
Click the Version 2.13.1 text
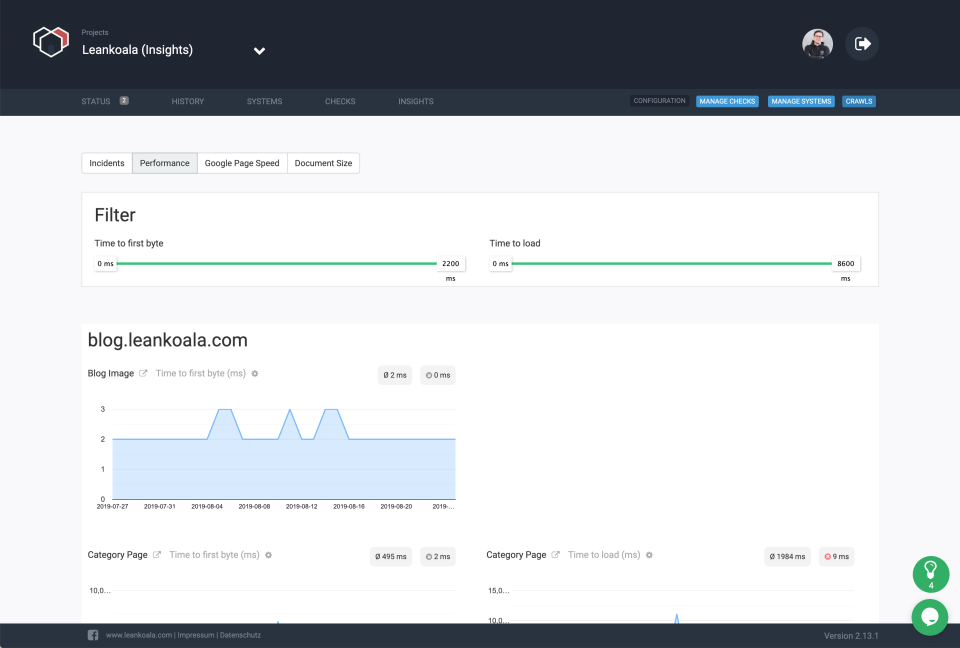[x=851, y=636]
